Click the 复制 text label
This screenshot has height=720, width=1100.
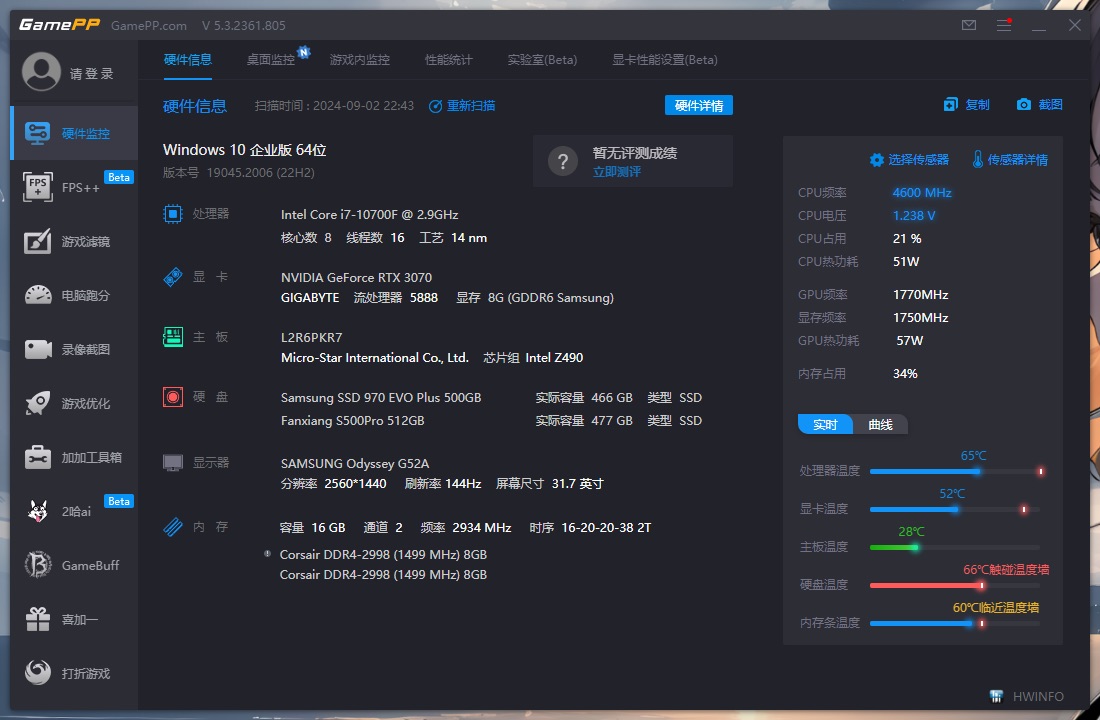[977, 105]
